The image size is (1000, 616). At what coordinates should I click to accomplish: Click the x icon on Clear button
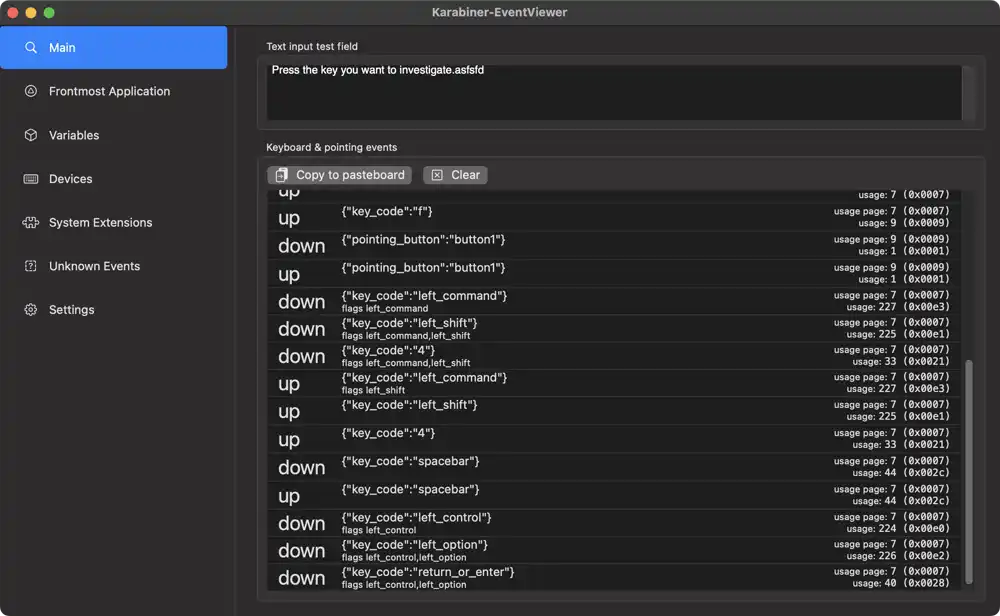pyautogui.click(x=437, y=175)
